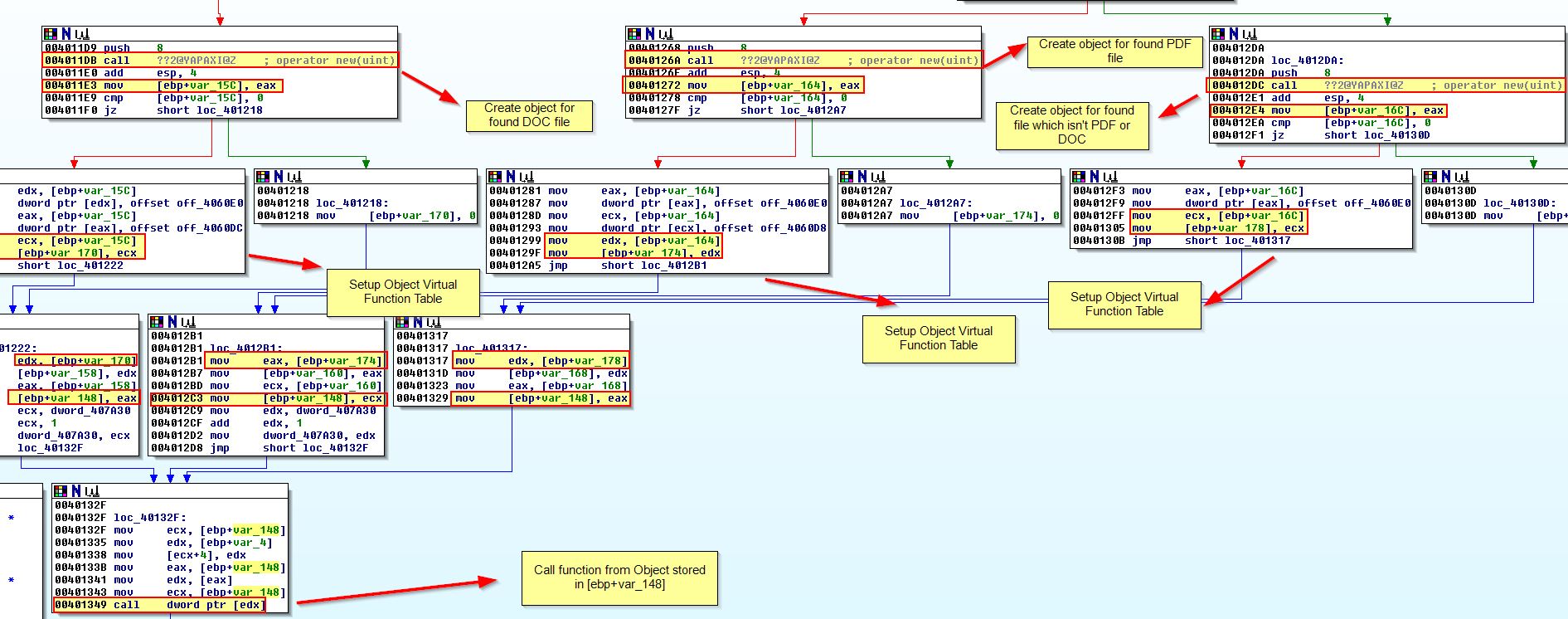This screenshot has width=1568, height=619.
Task: Follow jump target loc_401317 at 0040130B
Action: tap(1258, 241)
